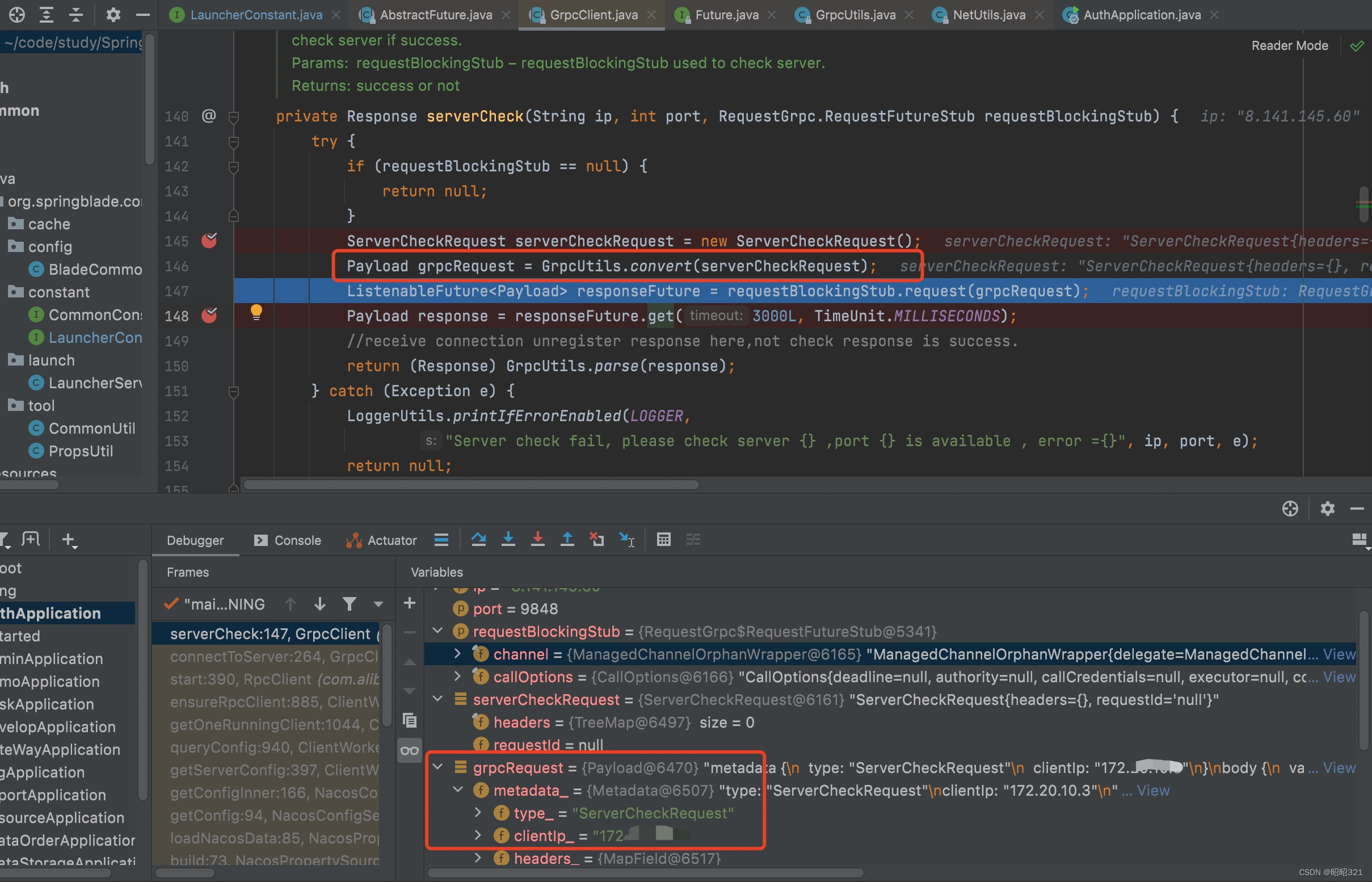The height and width of the screenshot is (882, 1372).
Task: Toggle the breakpoint on line 148
Action: coord(209,316)
